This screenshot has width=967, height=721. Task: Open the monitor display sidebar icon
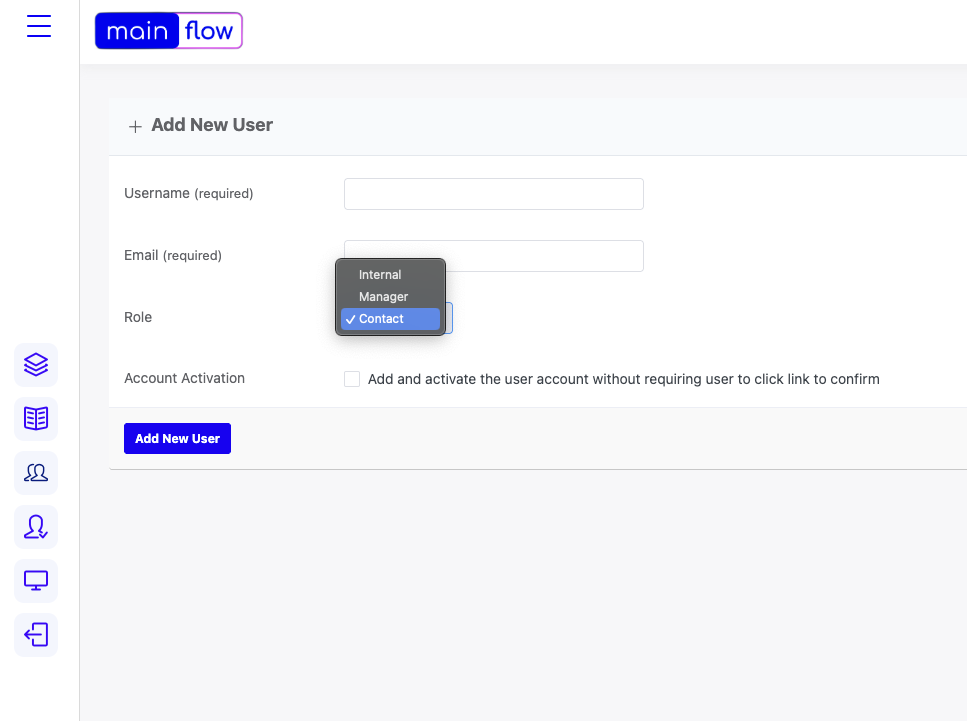point(36,581)
